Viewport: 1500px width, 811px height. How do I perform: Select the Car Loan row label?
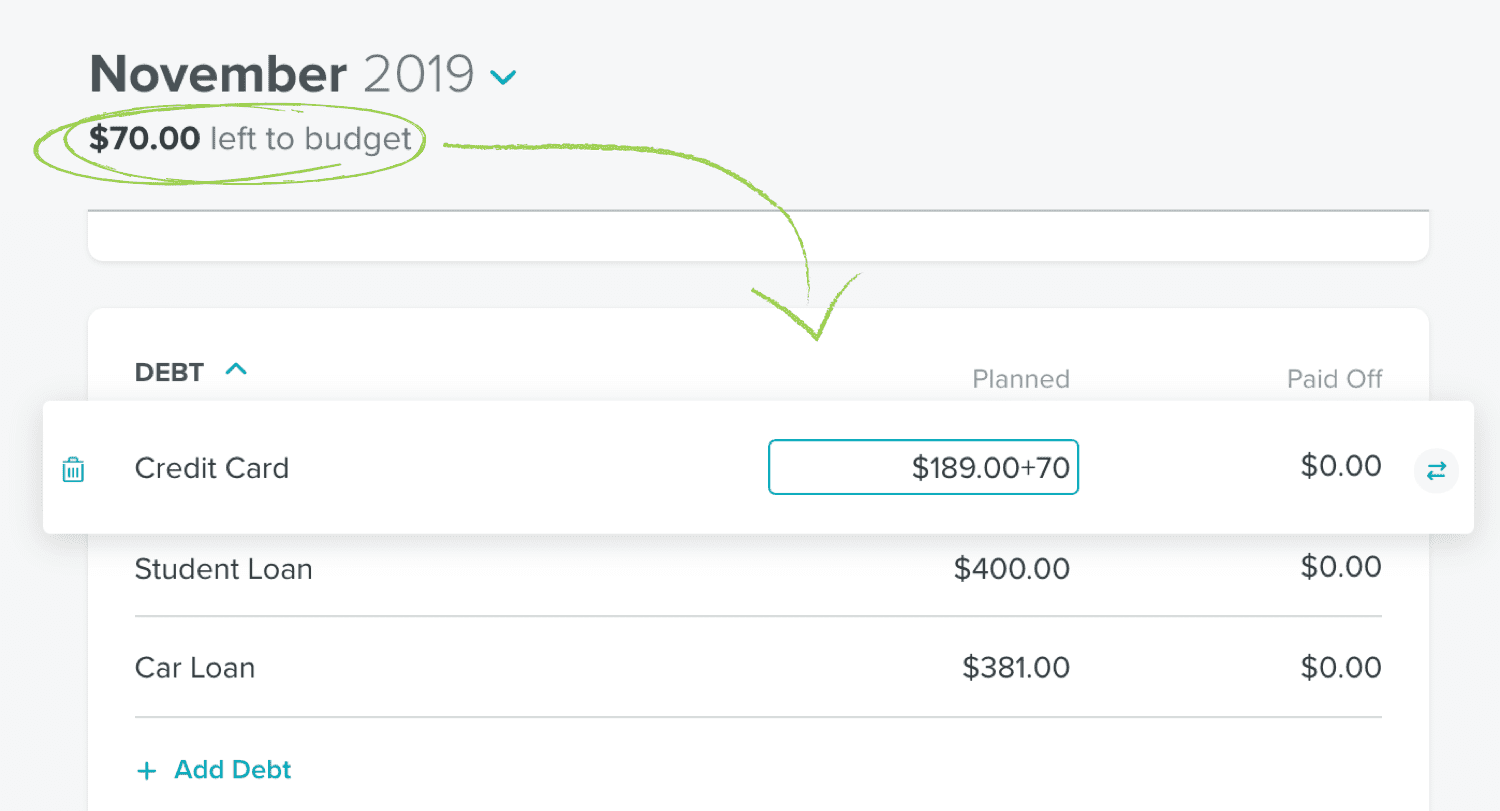(x=195, y=667)
